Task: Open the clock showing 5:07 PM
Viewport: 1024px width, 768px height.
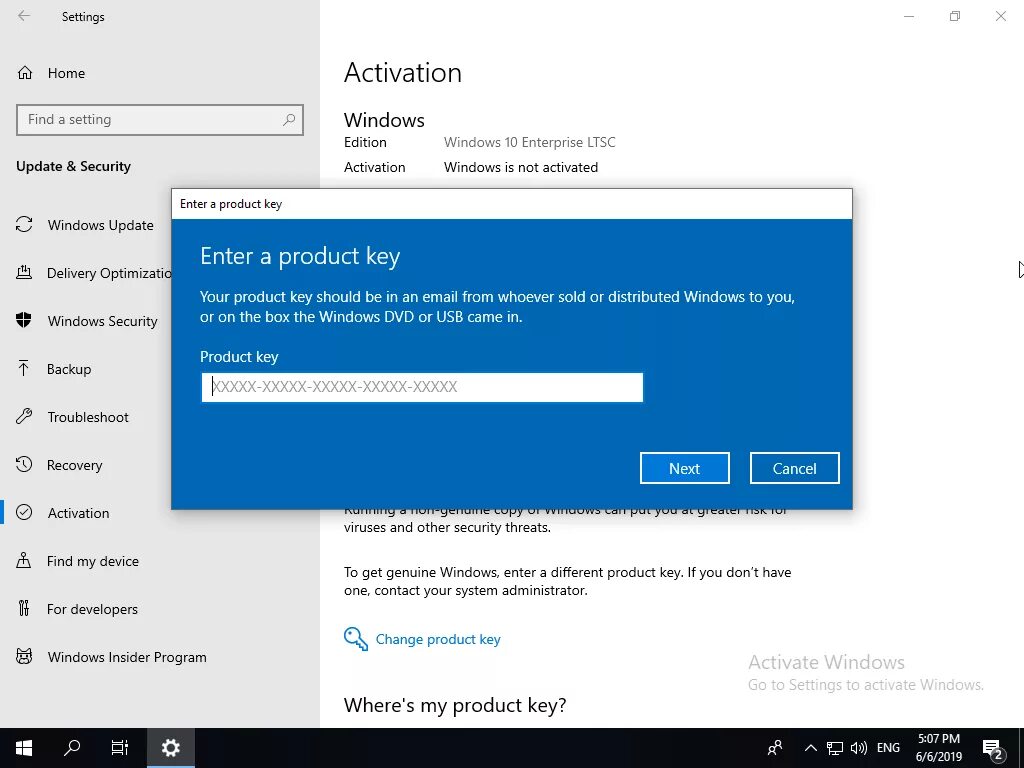Action: pyautogui.click(x=939, y=748)
